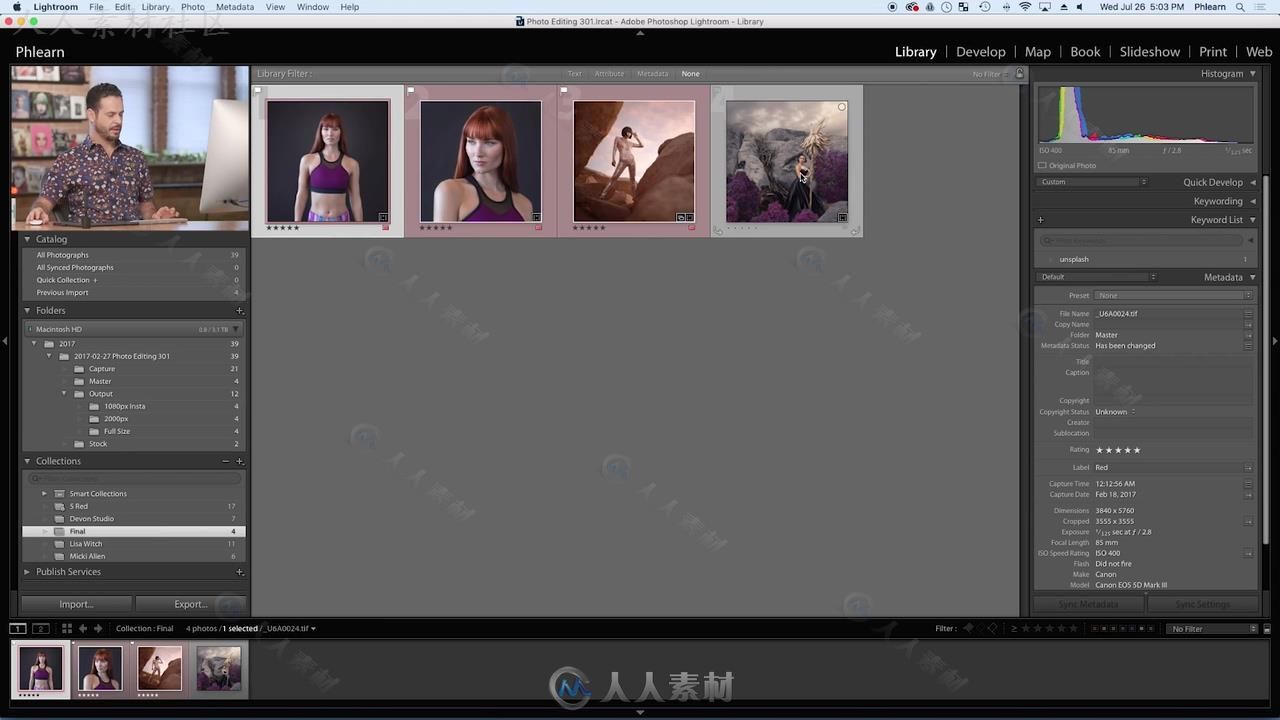Expand the Quick Develop panel

[1252, 183]
